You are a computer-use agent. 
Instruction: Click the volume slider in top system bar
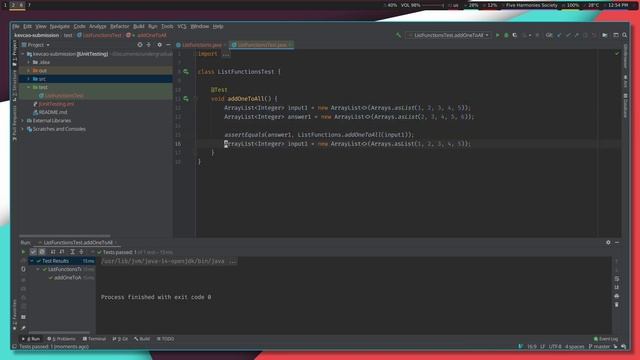433,5
